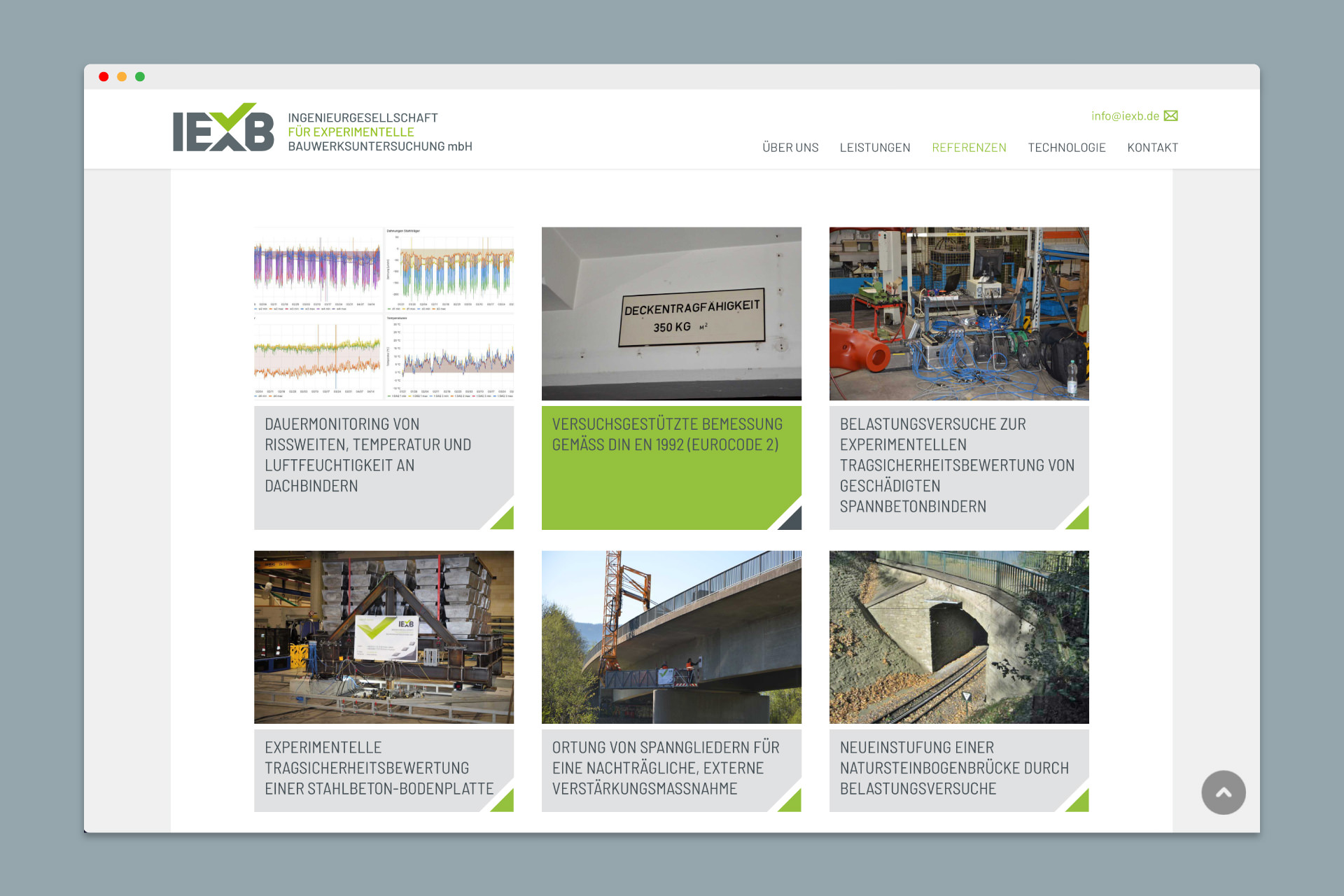This screenshot has width=1344, height=896.
Task: Click the bridge inspection crane photo
Action: (671, 637)
